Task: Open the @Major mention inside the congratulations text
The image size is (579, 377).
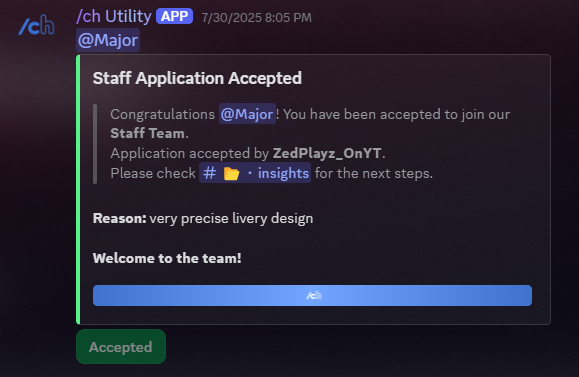Action: pyautogui.click(x=247, y=114)
